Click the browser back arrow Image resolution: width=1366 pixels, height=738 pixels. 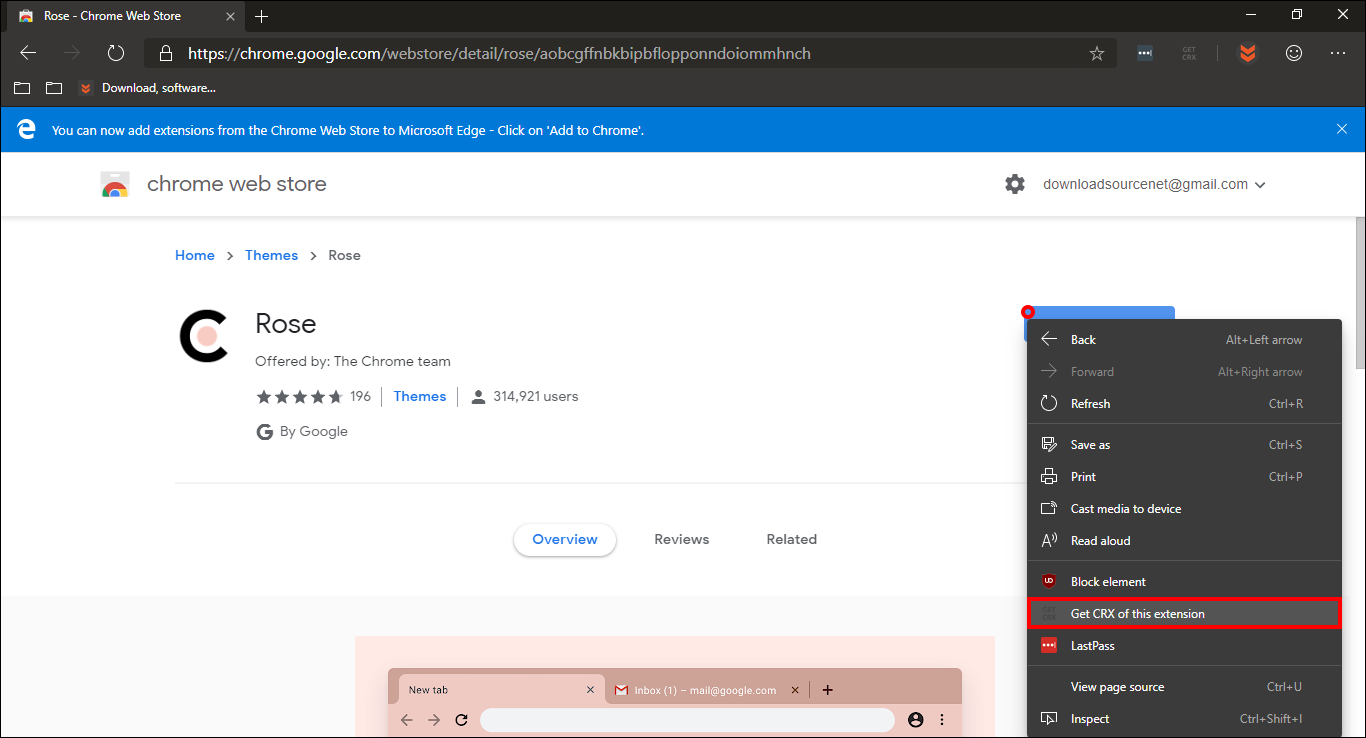point(28,53)
